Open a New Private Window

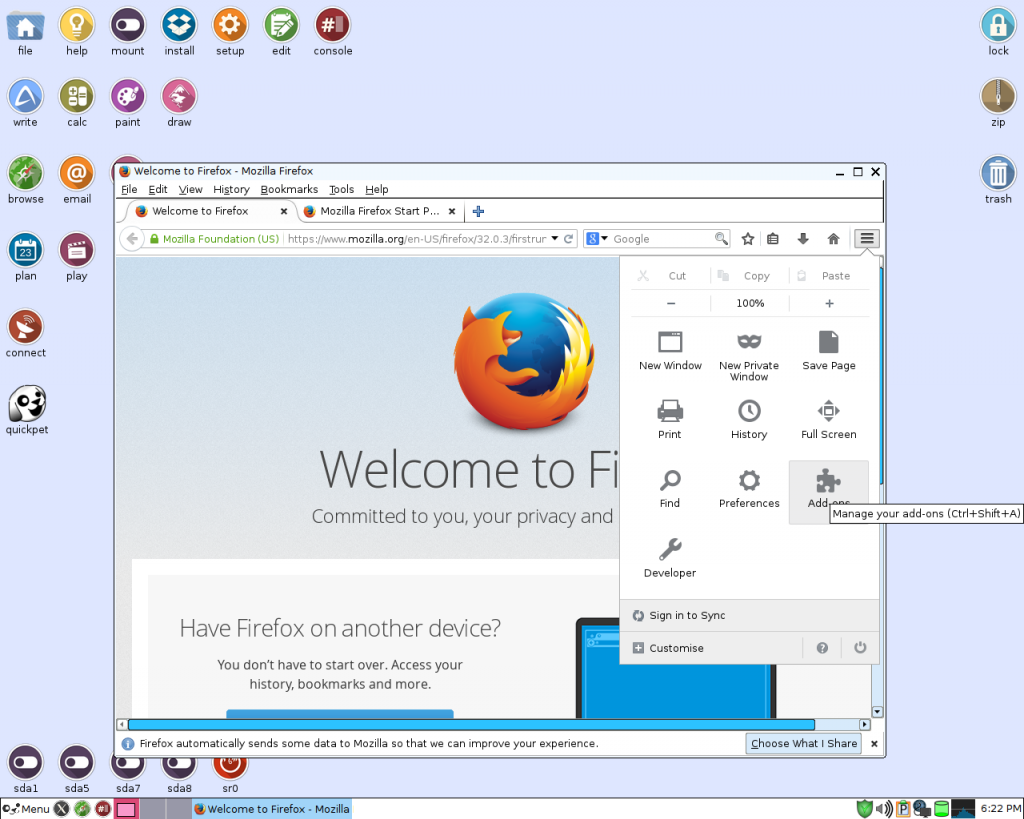point(749,356)
